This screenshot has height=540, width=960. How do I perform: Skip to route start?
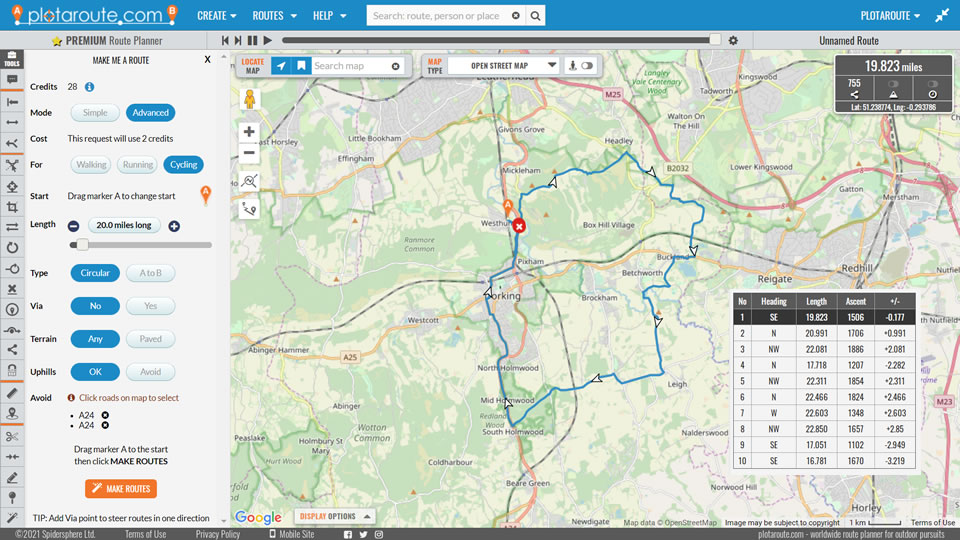click(225, 40)
